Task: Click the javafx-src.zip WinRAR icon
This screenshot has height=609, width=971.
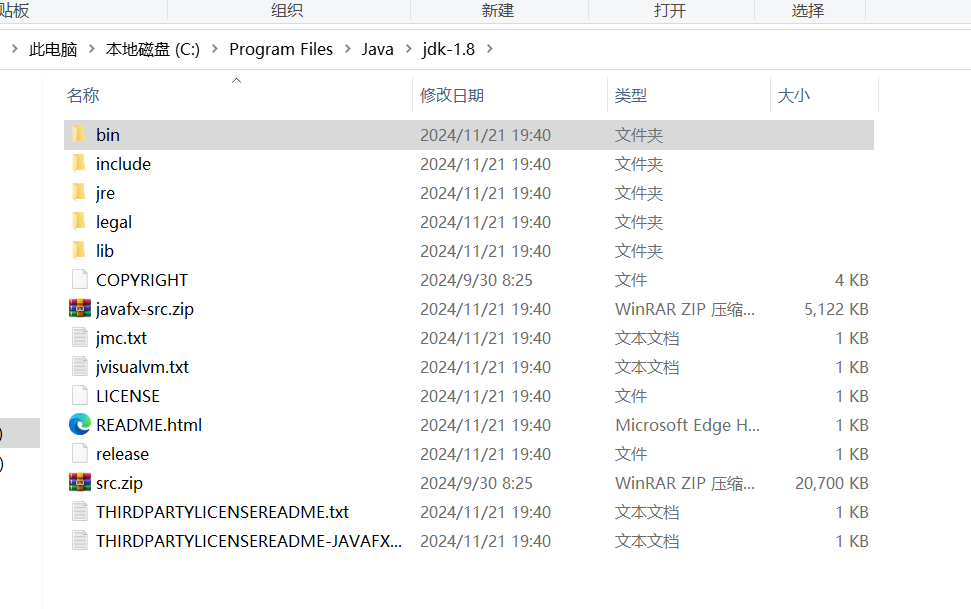Action: (x=80, y=309)
